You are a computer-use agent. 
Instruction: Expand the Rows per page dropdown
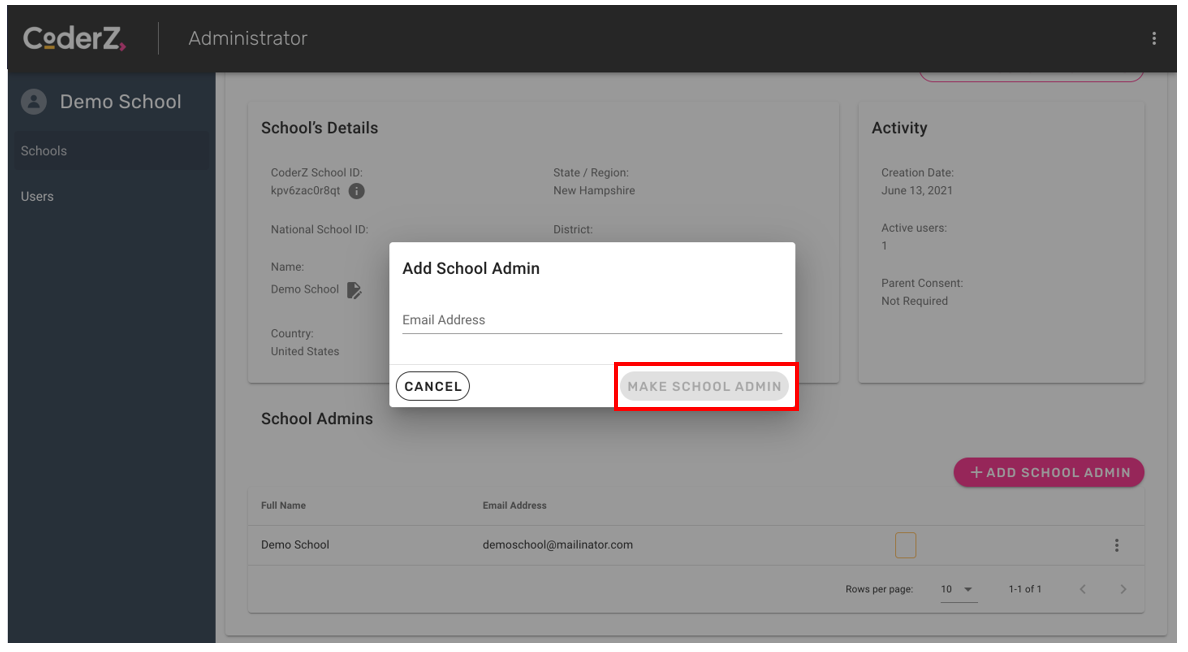pyautogui.click(x=958, y=589)
